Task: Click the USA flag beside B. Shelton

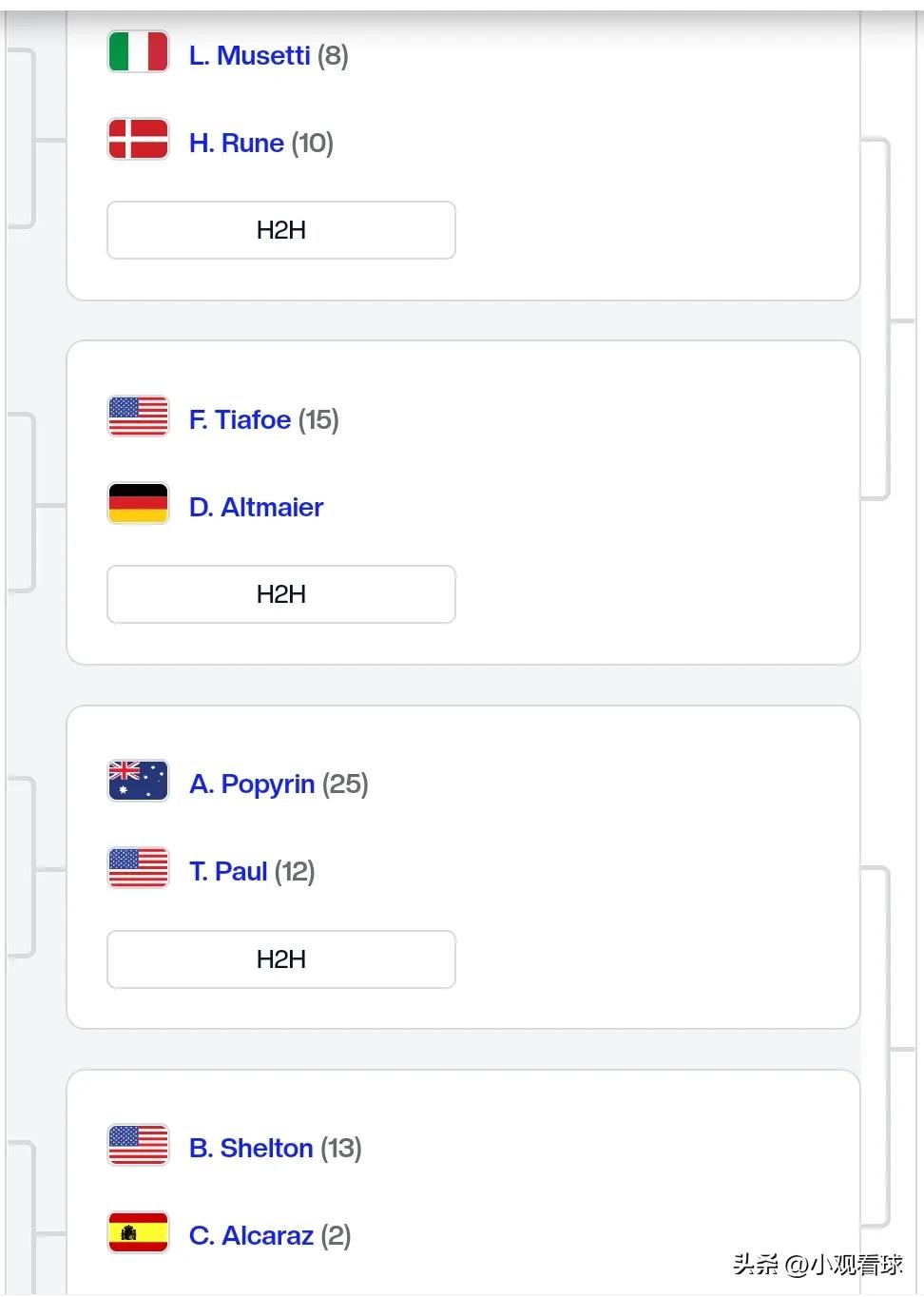Action: pyautogui.click(x=139, y=1145)
